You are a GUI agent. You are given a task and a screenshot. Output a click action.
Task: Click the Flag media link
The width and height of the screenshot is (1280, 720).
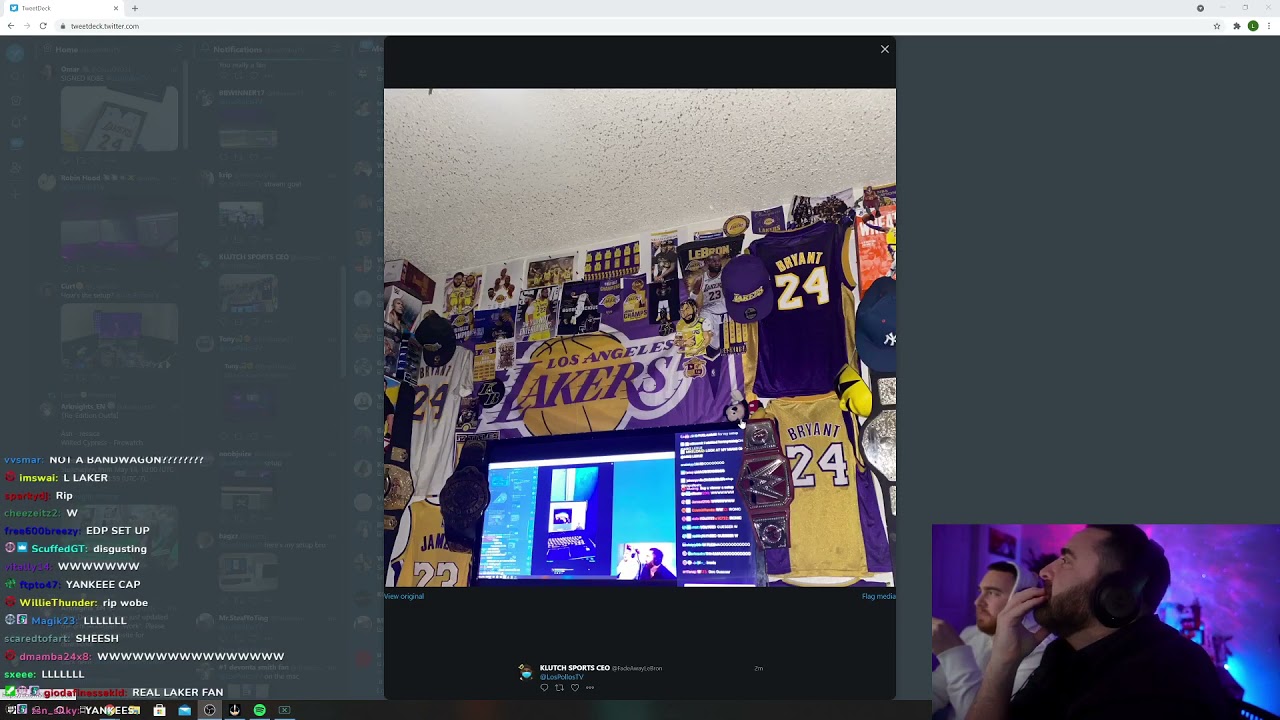pyautogui.click(x=878, y=596)
